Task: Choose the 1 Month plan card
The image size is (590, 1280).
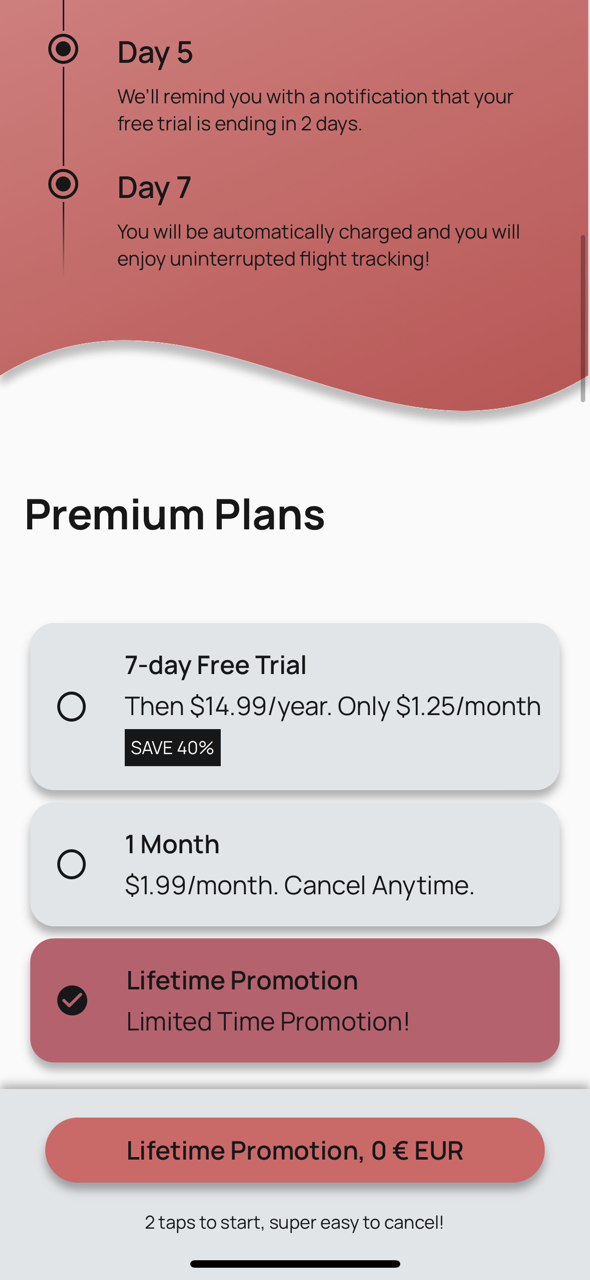Action: click(295, 864)
